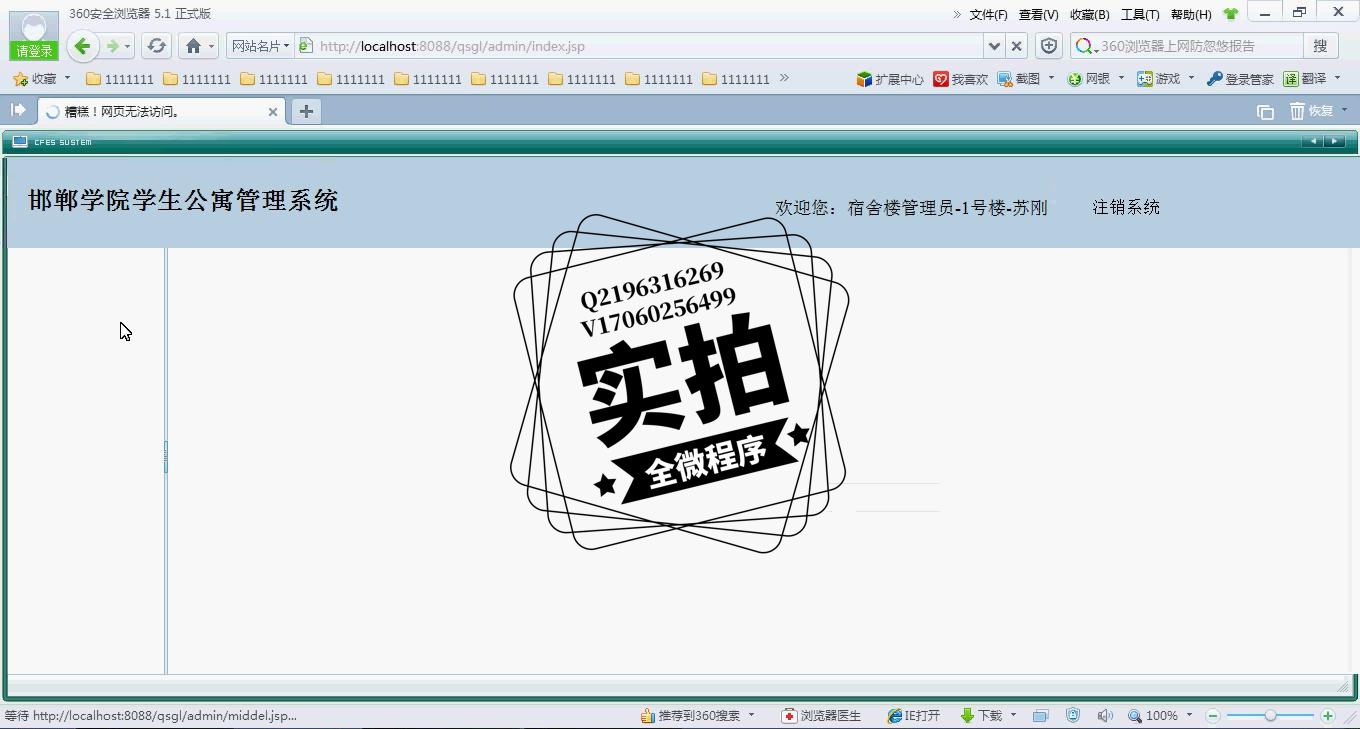Click 推荐到360搜索 thumbs-up icon
Image resolution: width=1360 pixels, height=729 pixels.
690,716
